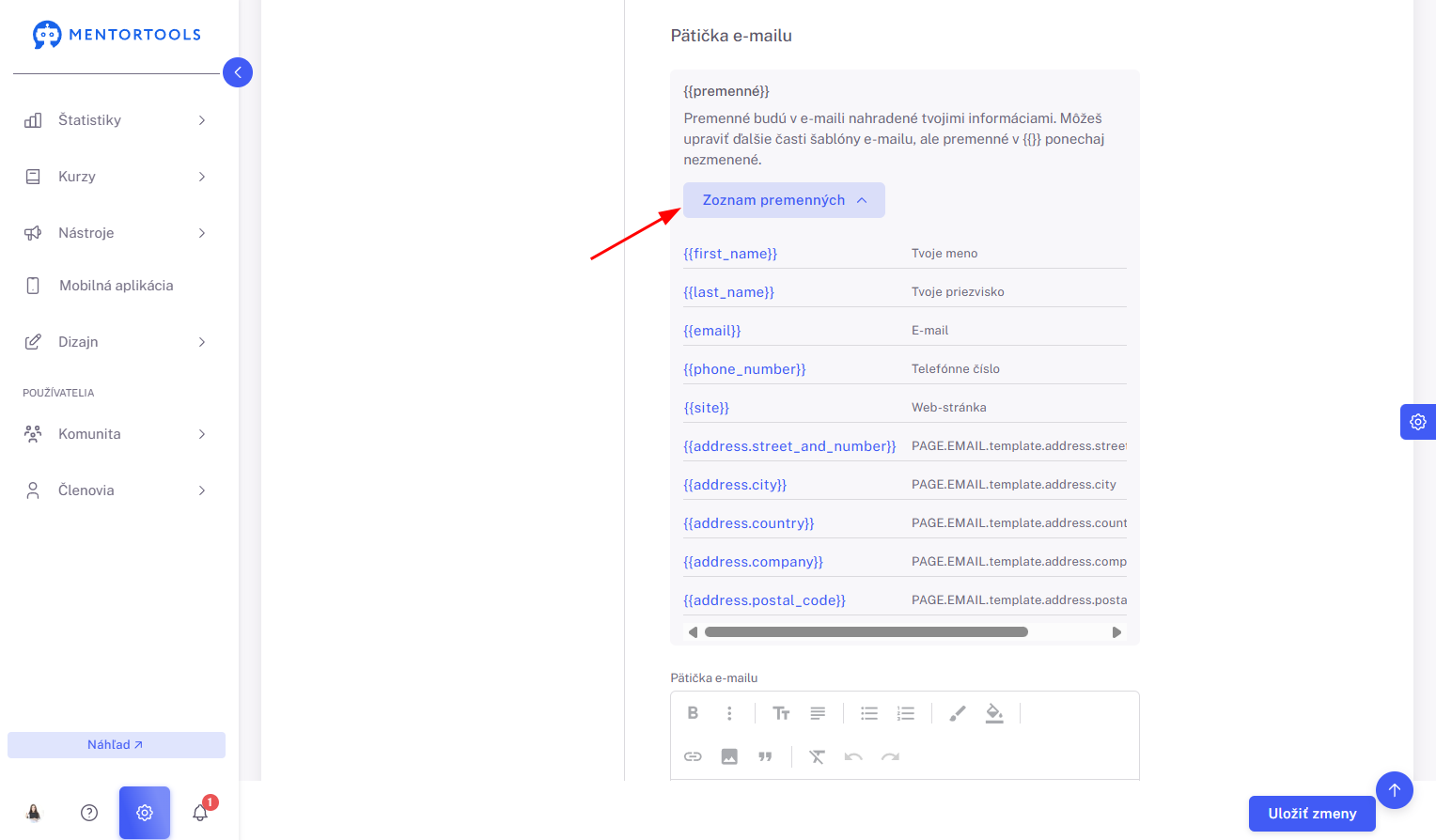Insert a bulleted list

tap(869, 713)
